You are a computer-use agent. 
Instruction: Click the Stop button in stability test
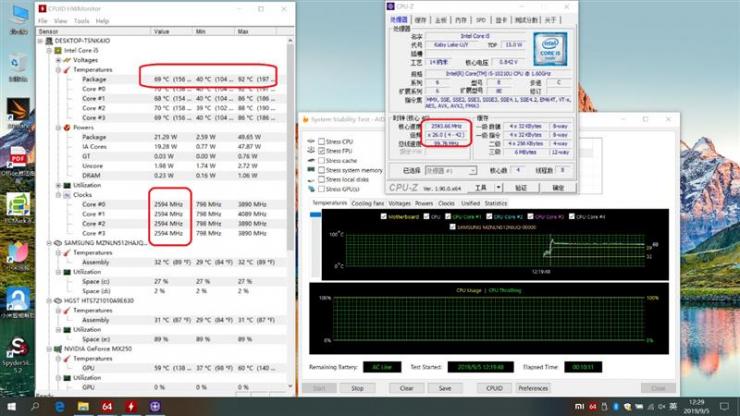coord(357,388)
